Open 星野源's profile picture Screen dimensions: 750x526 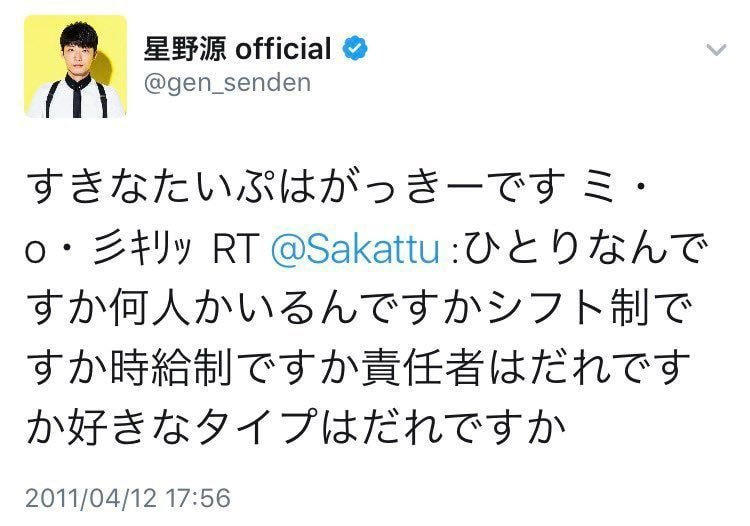tap(76, 66)
